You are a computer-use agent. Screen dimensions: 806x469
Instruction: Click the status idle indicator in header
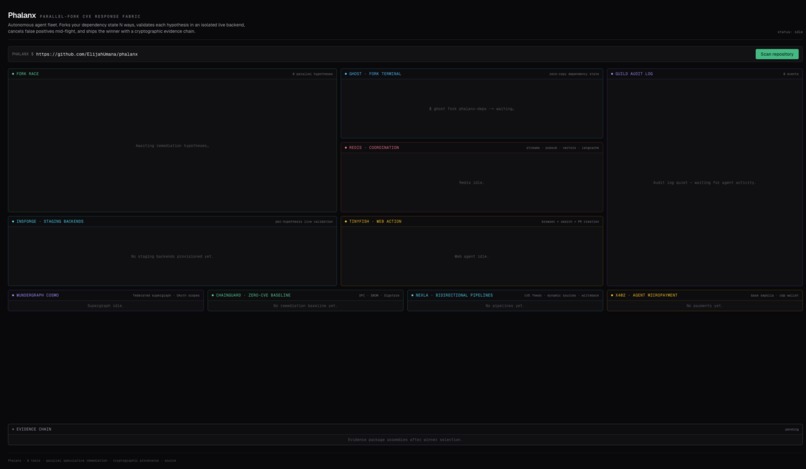pos(790,32)
